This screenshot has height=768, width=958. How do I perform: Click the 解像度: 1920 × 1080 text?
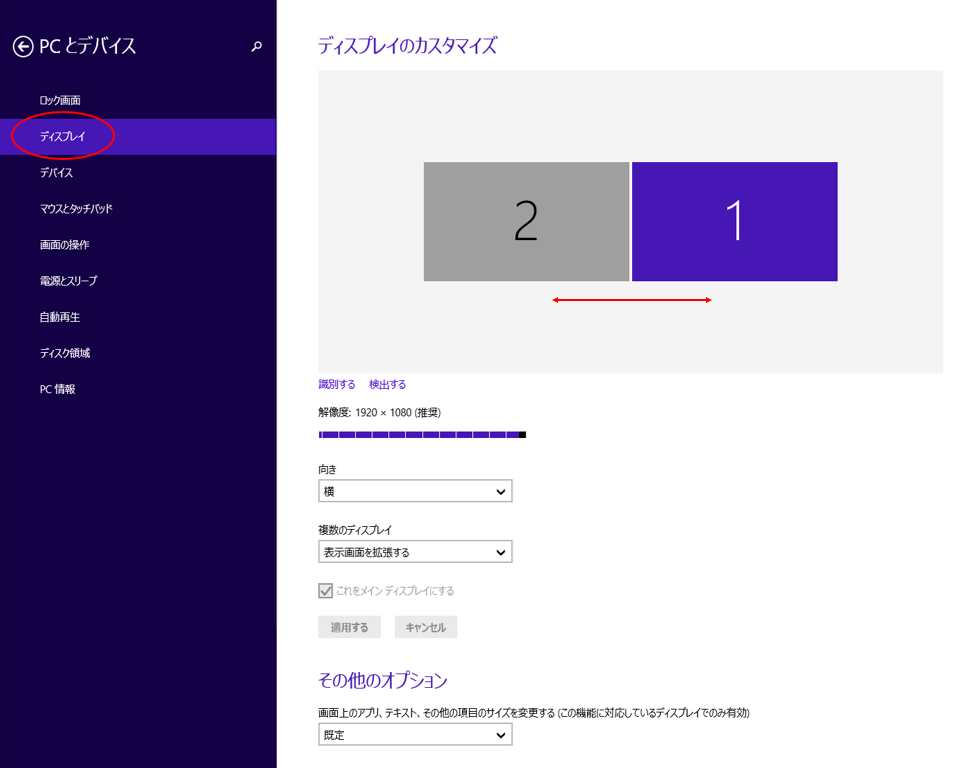(379, 413)
